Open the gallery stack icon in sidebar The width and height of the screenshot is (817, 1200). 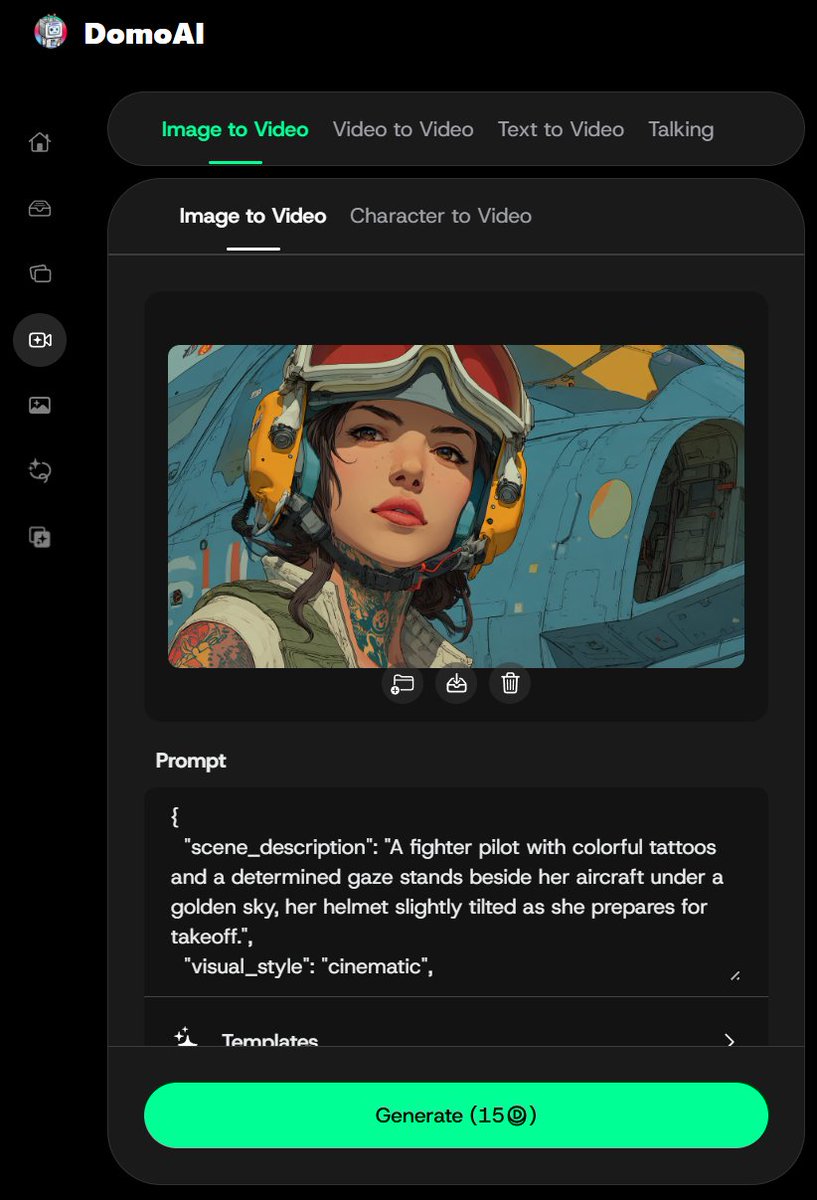(40, 273)
